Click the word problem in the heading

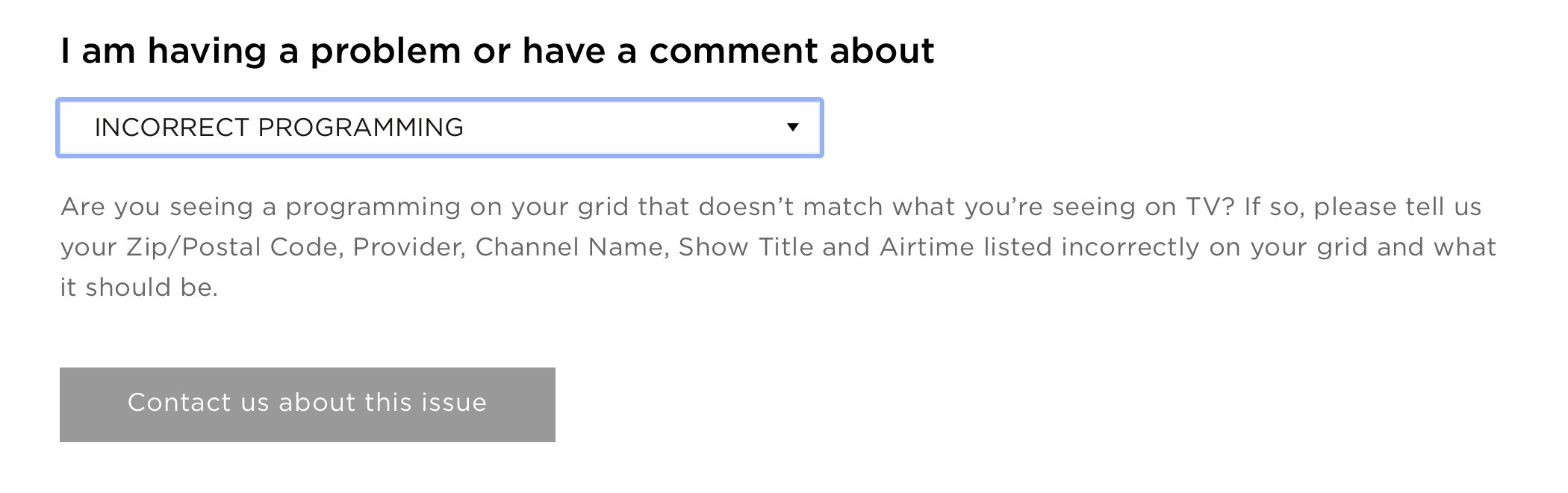385,51
